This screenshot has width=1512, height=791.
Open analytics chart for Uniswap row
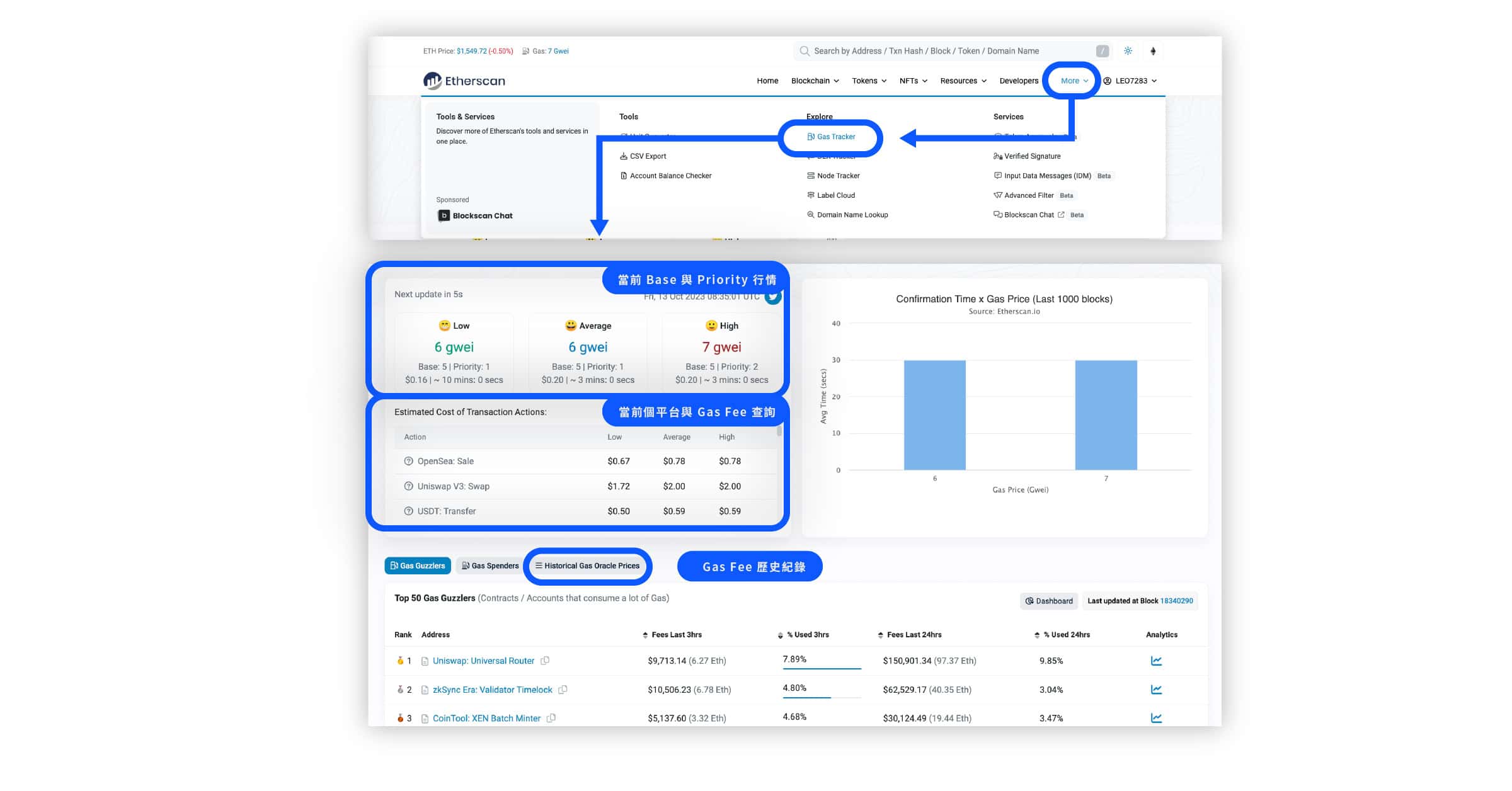click(x=1156, y=661)
